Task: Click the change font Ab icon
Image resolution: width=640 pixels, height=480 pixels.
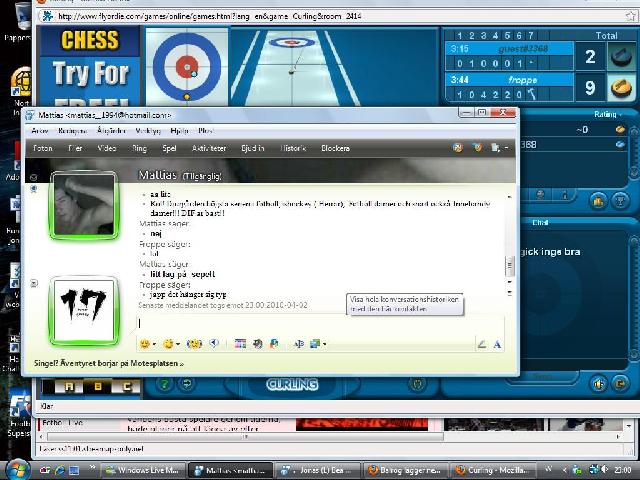Action: (x=299, y=344)
